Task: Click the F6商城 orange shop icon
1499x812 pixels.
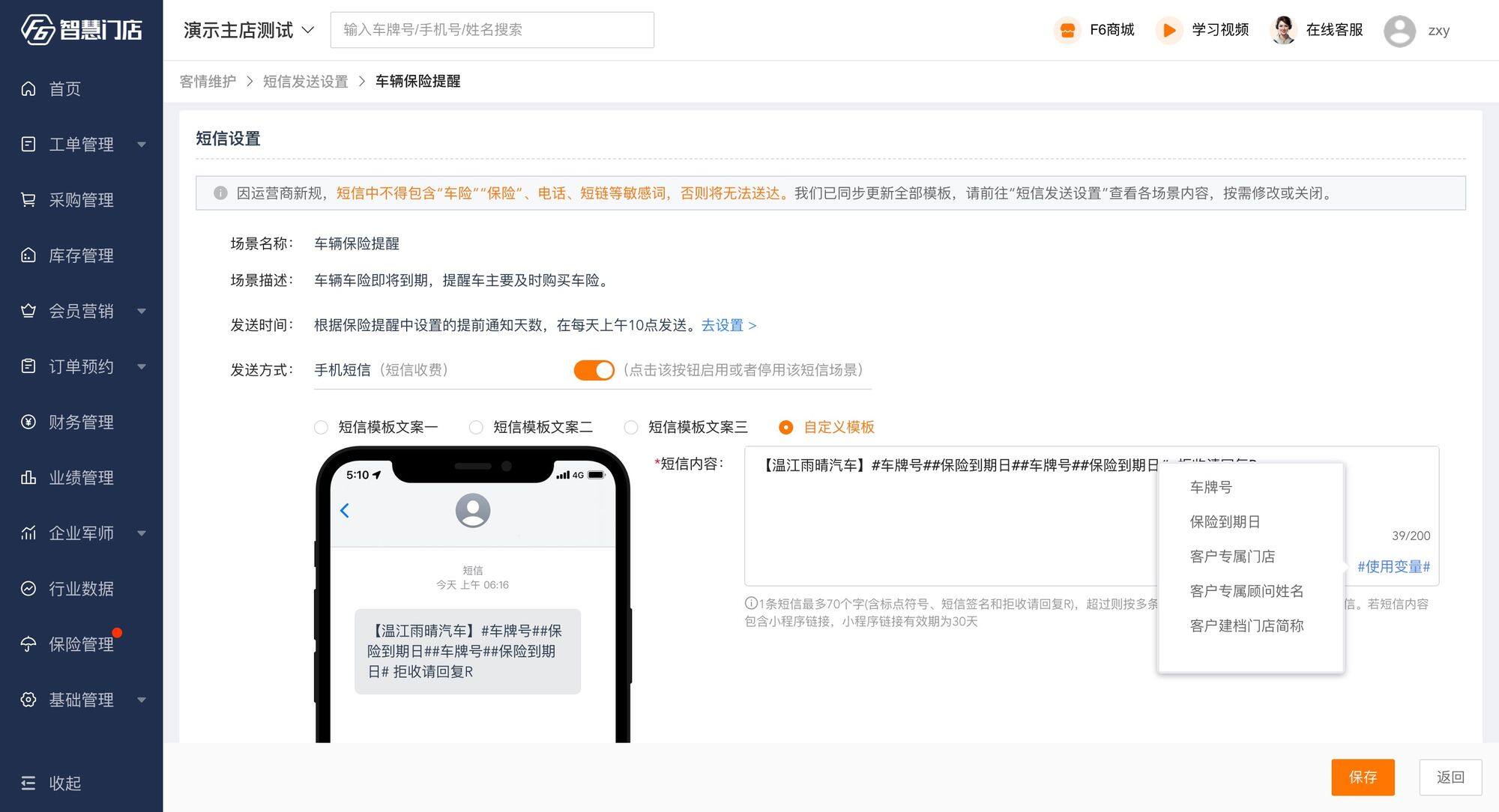Action: point(1067,30)
